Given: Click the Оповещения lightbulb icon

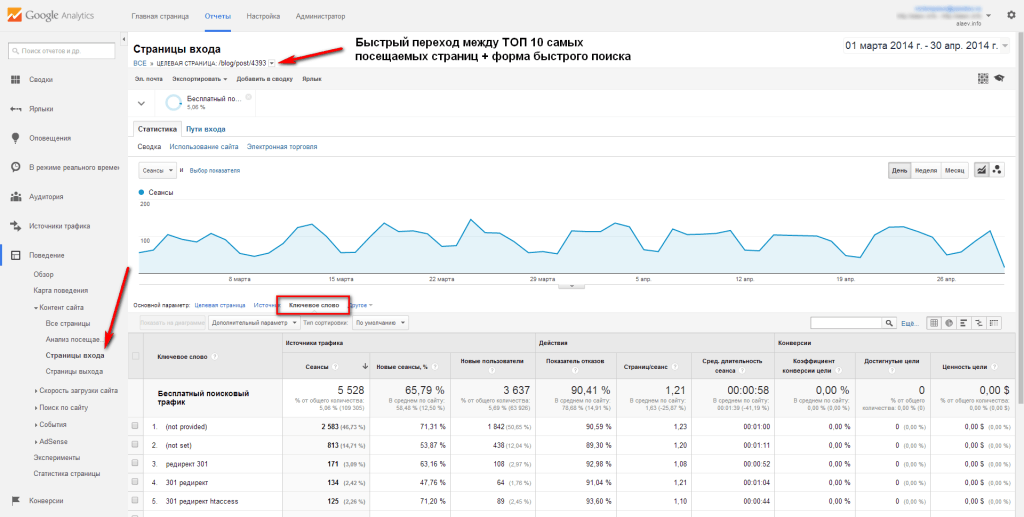Looking at the screenshot, I should pos(15,138).
